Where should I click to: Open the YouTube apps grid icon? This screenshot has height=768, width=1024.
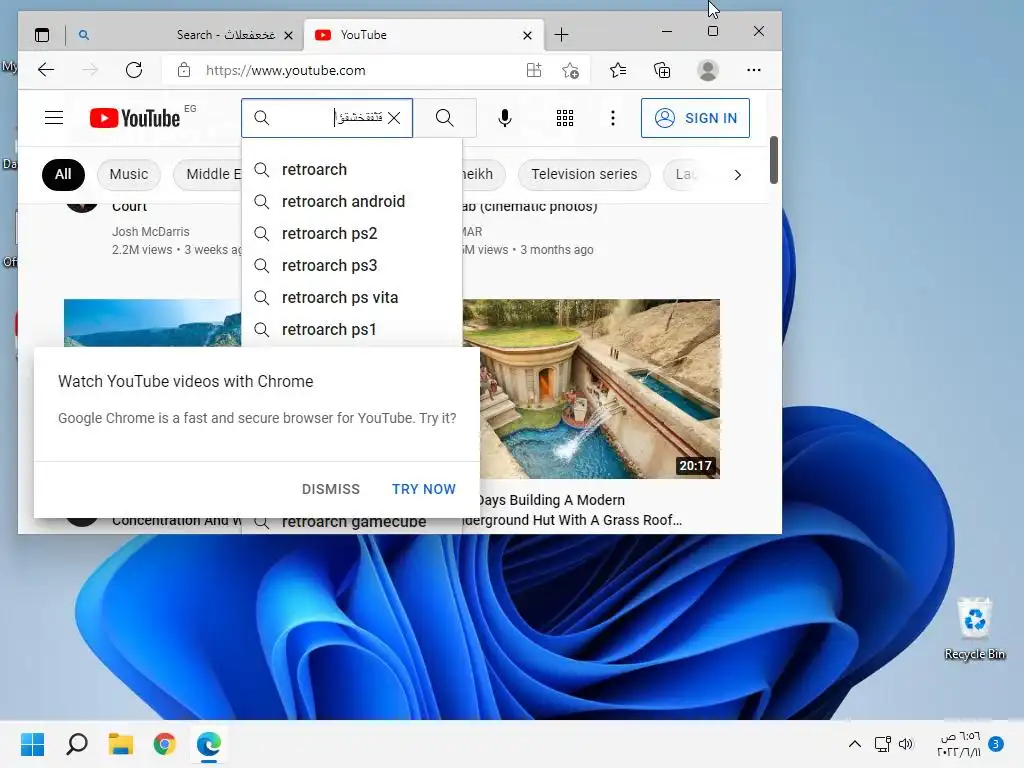(x=565, y=118)
